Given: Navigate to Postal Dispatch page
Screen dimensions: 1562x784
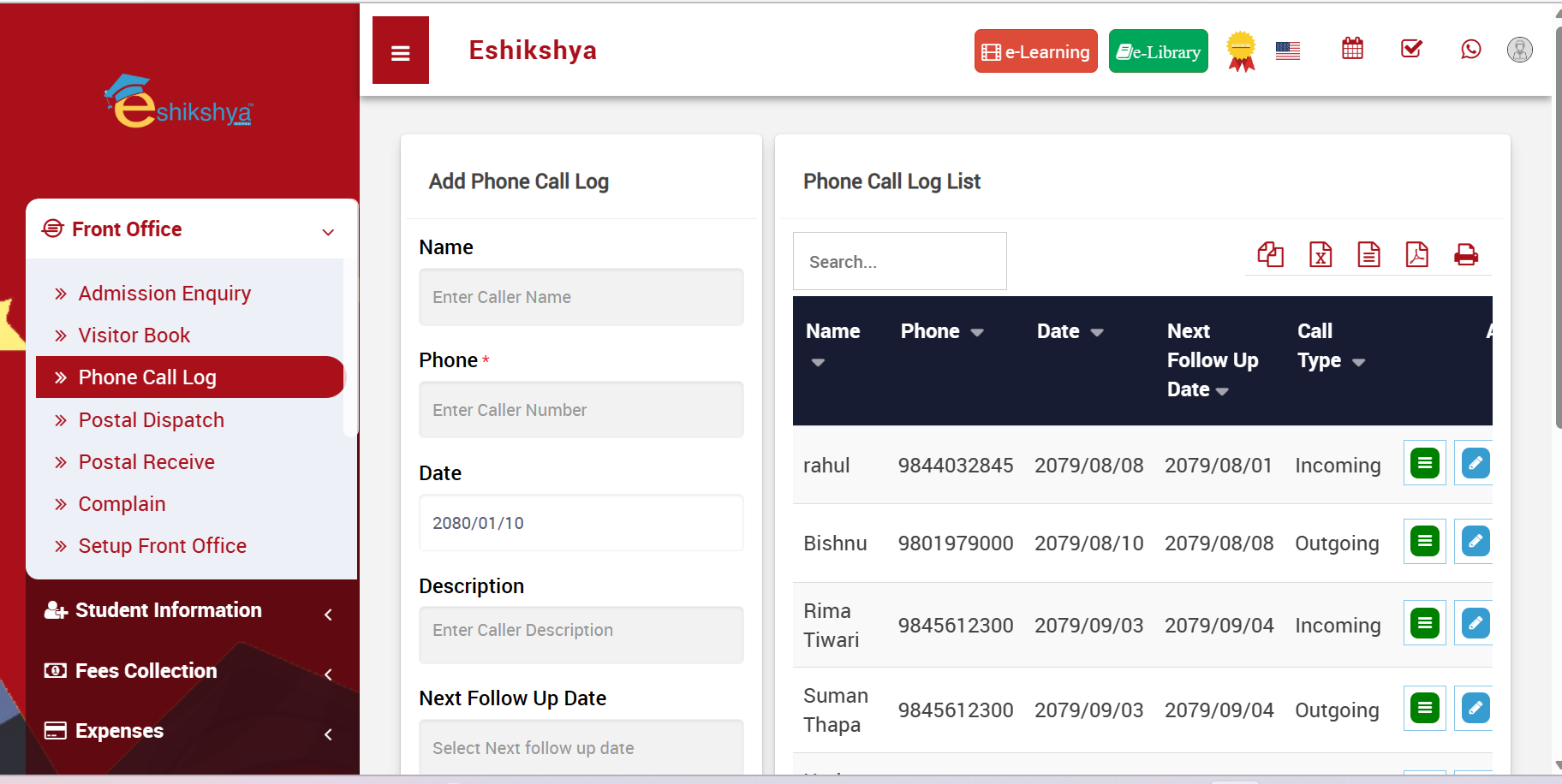Looking at the screenshot, I should tap(151, 419).
